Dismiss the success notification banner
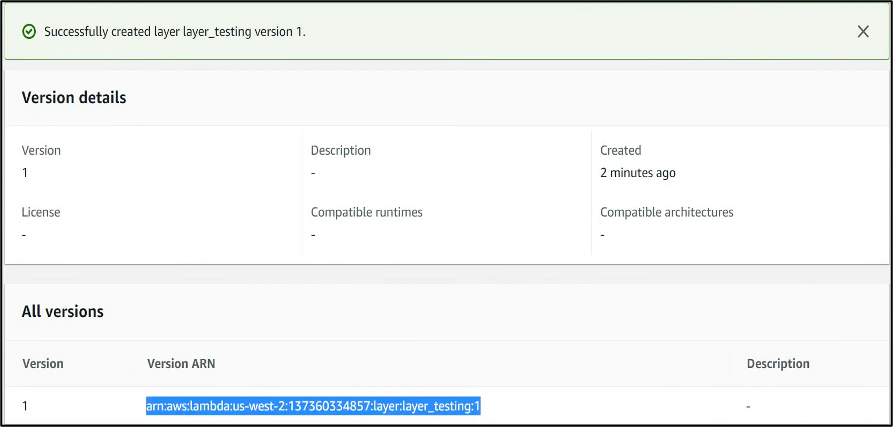 (863, 31)
